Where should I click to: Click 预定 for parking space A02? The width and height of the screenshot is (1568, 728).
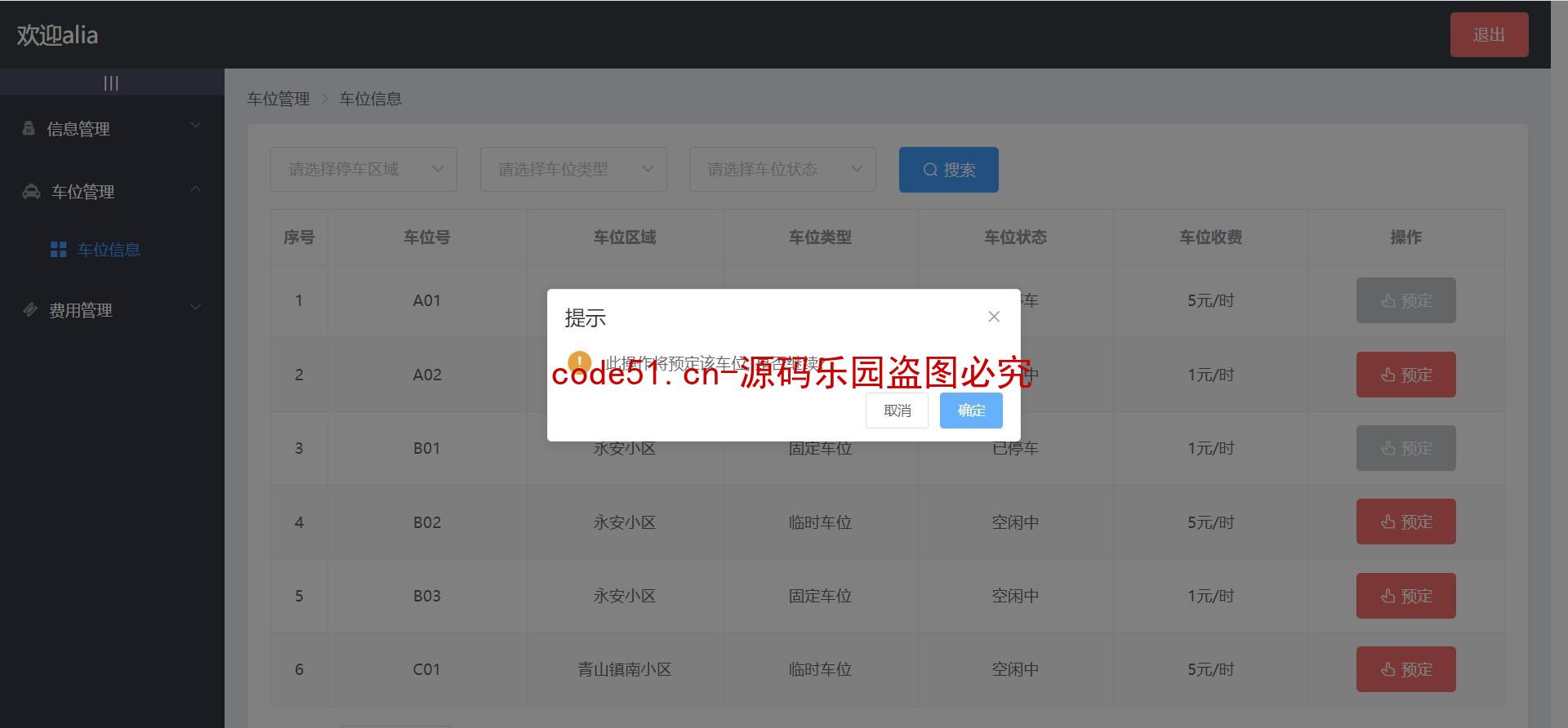point(1405,375)
